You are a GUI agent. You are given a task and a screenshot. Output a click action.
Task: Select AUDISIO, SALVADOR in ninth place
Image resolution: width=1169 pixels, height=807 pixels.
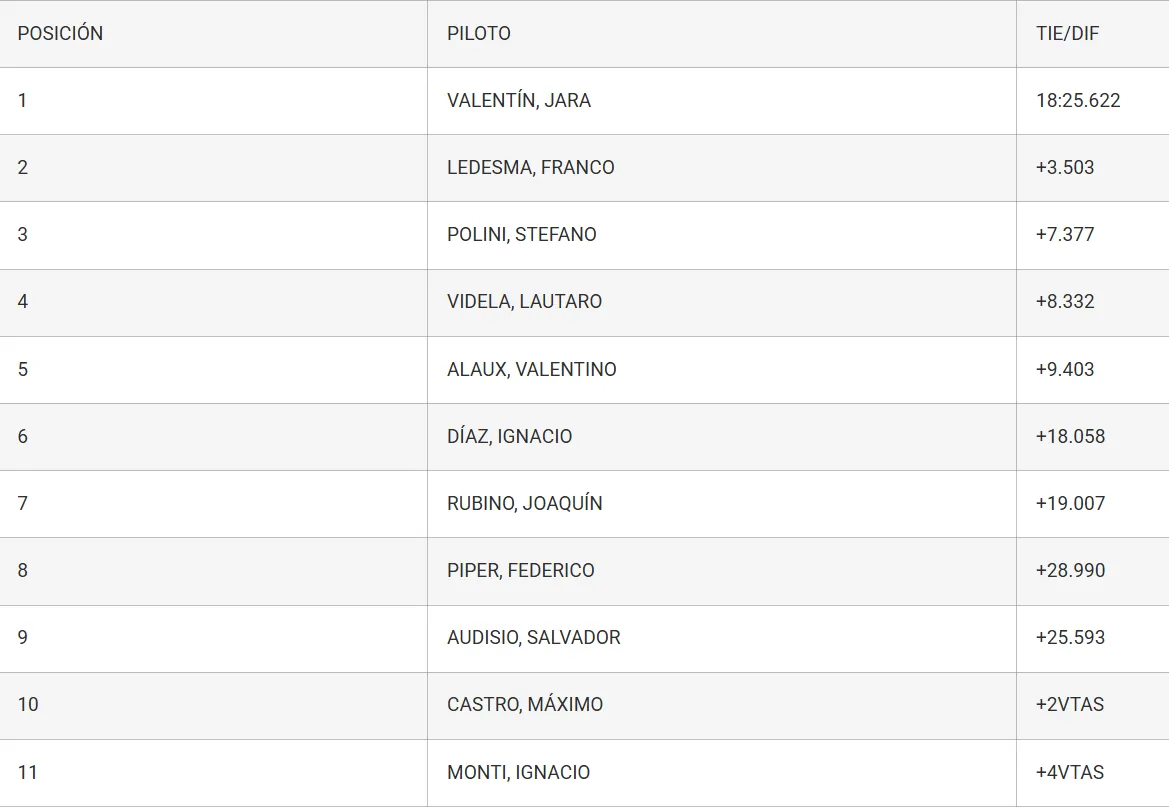534,637
